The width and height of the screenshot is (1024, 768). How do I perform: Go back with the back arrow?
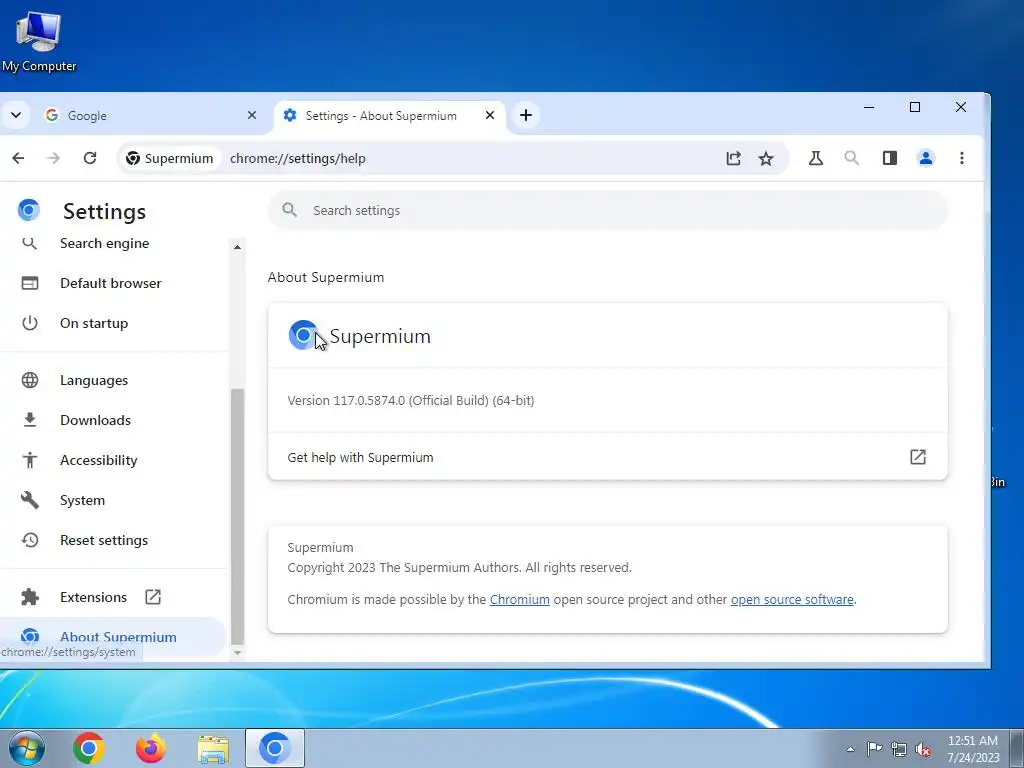click(18, 158)
